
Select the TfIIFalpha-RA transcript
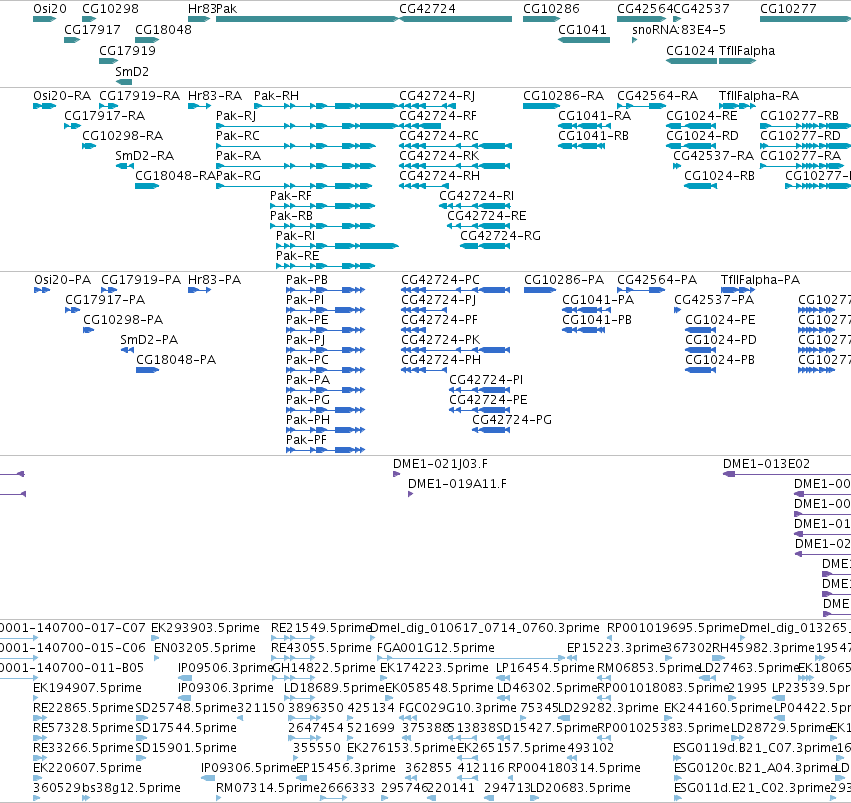737,106
